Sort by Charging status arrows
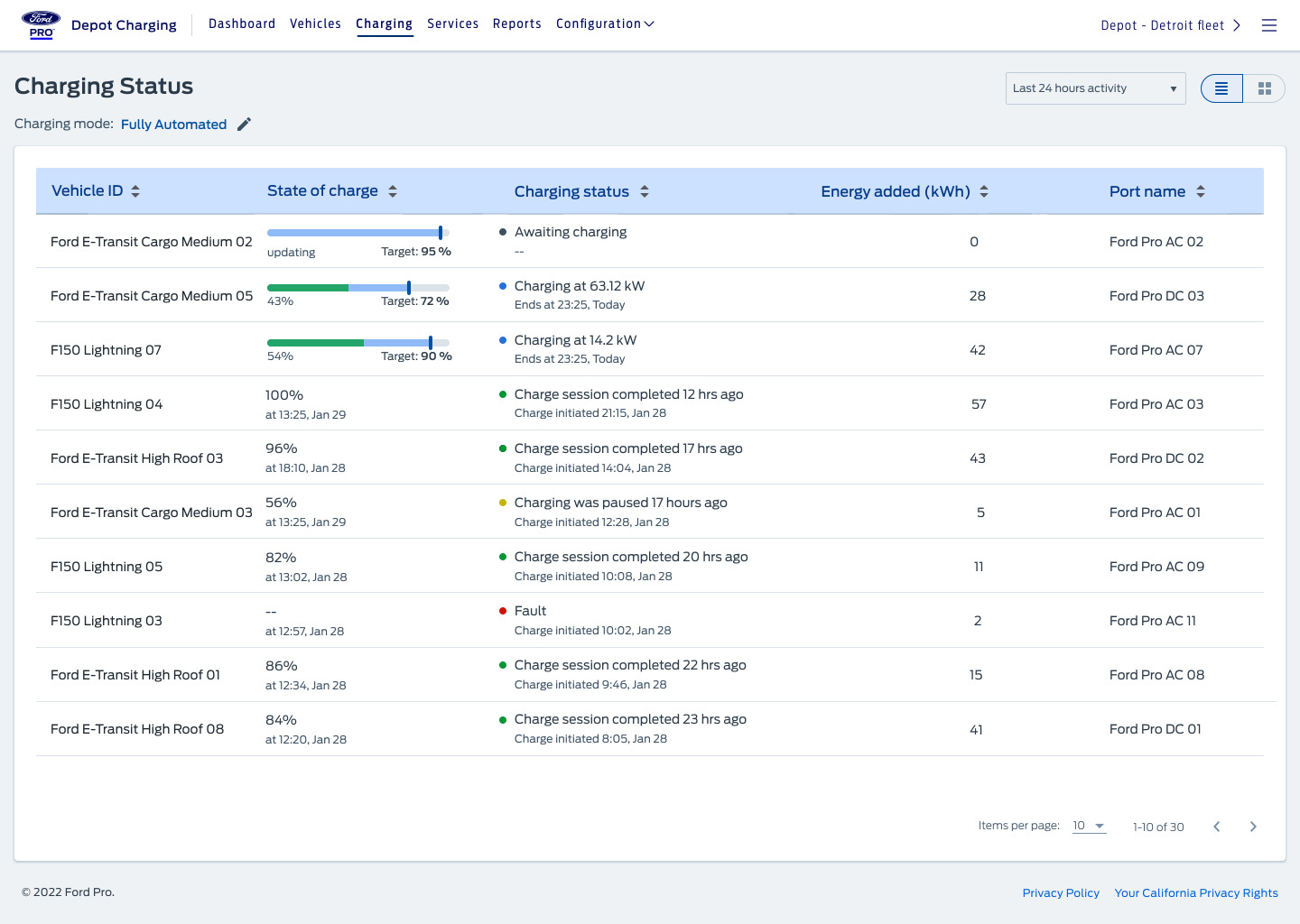The height and width of the screenshot is (924, 1300). (645, 191)
